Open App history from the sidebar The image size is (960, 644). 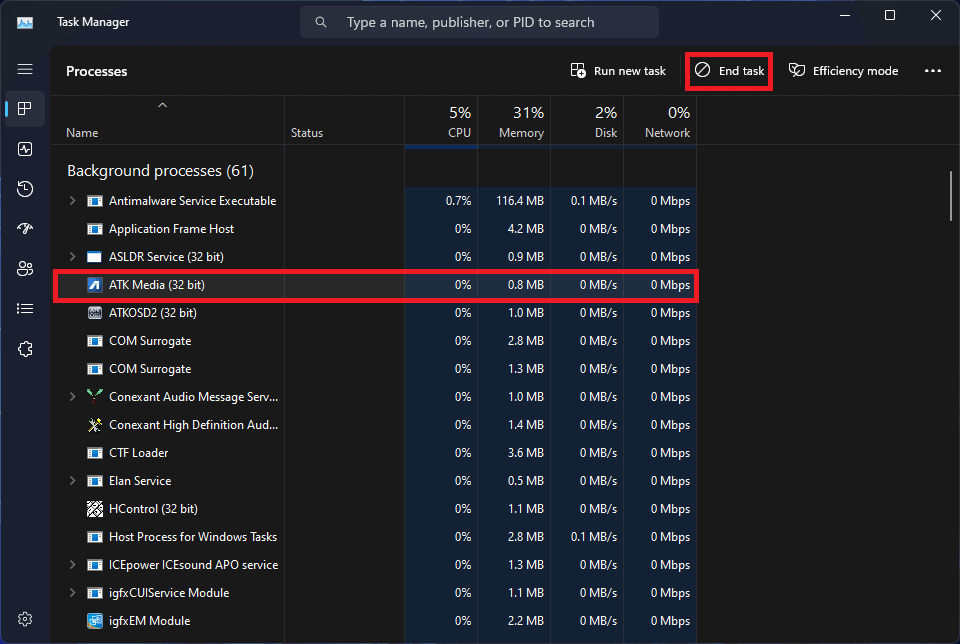tap(25, 189)
